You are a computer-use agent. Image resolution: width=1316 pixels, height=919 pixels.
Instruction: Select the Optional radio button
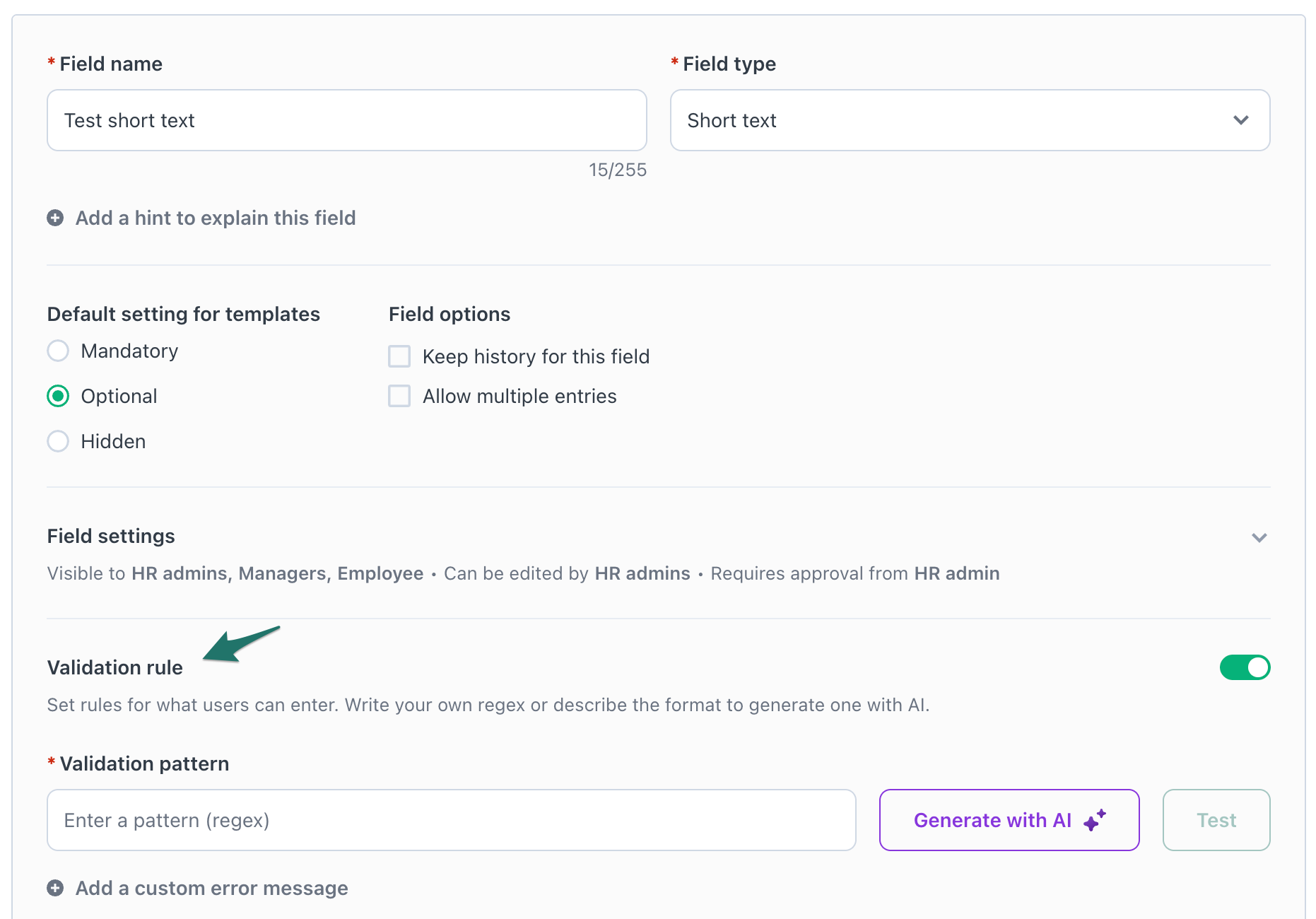point(58,396)
